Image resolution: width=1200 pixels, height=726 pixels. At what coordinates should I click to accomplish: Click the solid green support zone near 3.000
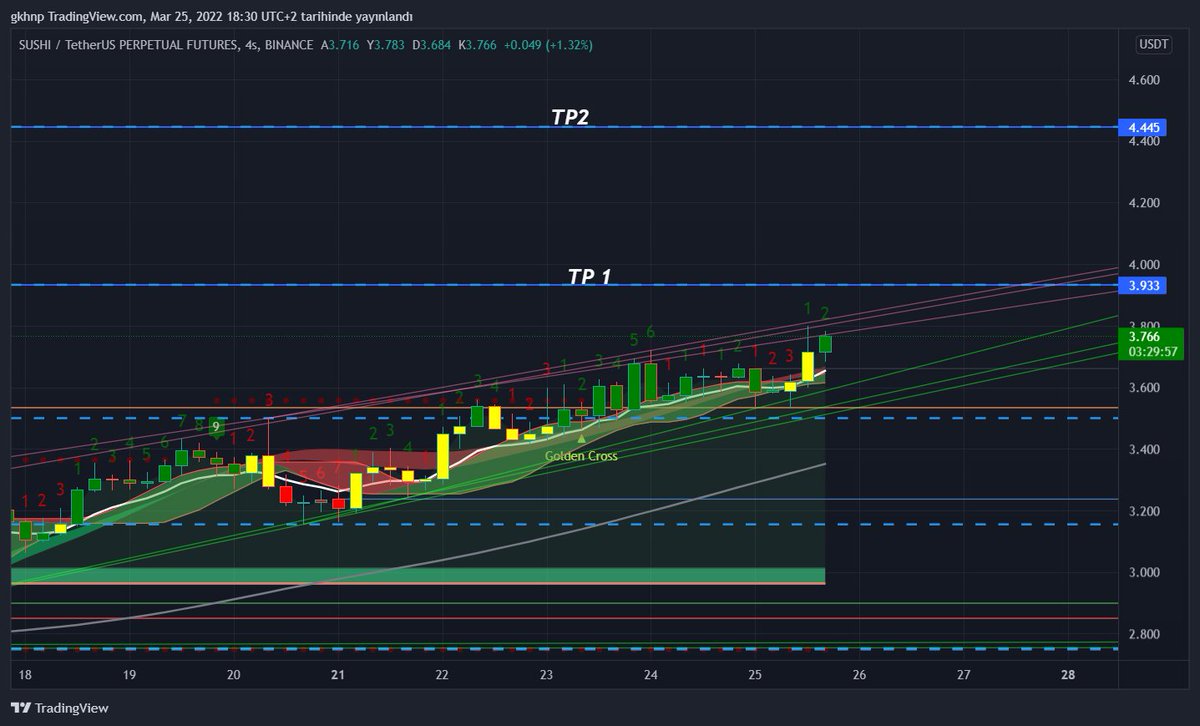click(x=418, y=575)
